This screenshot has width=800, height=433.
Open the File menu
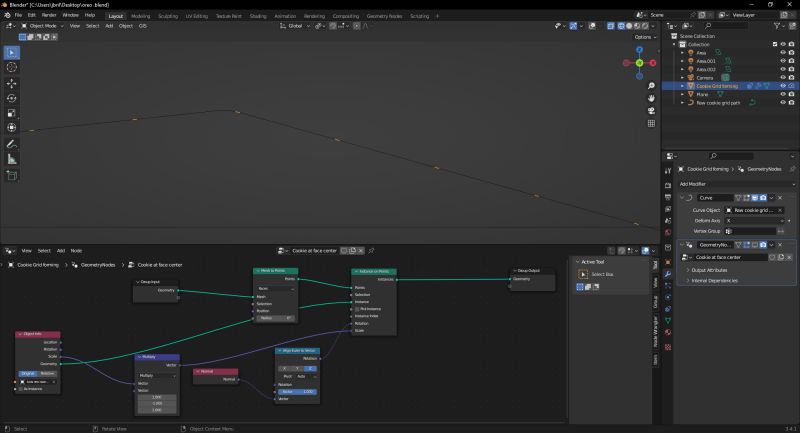(18, 15)
